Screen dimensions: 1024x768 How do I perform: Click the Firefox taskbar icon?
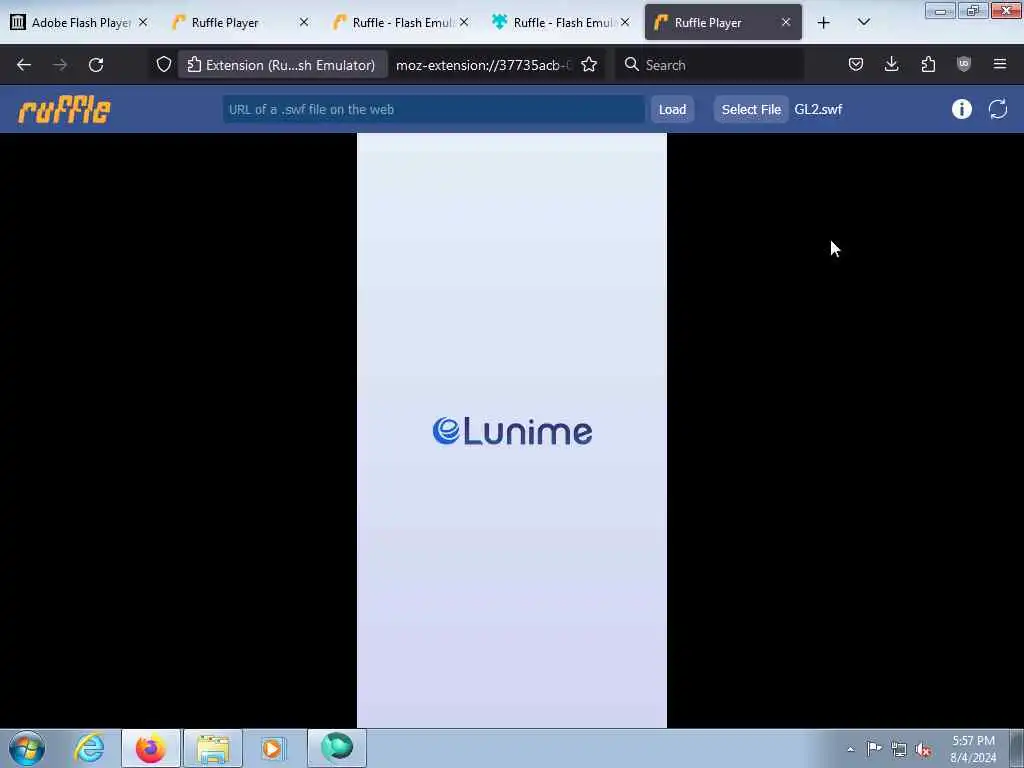point(151,748)
